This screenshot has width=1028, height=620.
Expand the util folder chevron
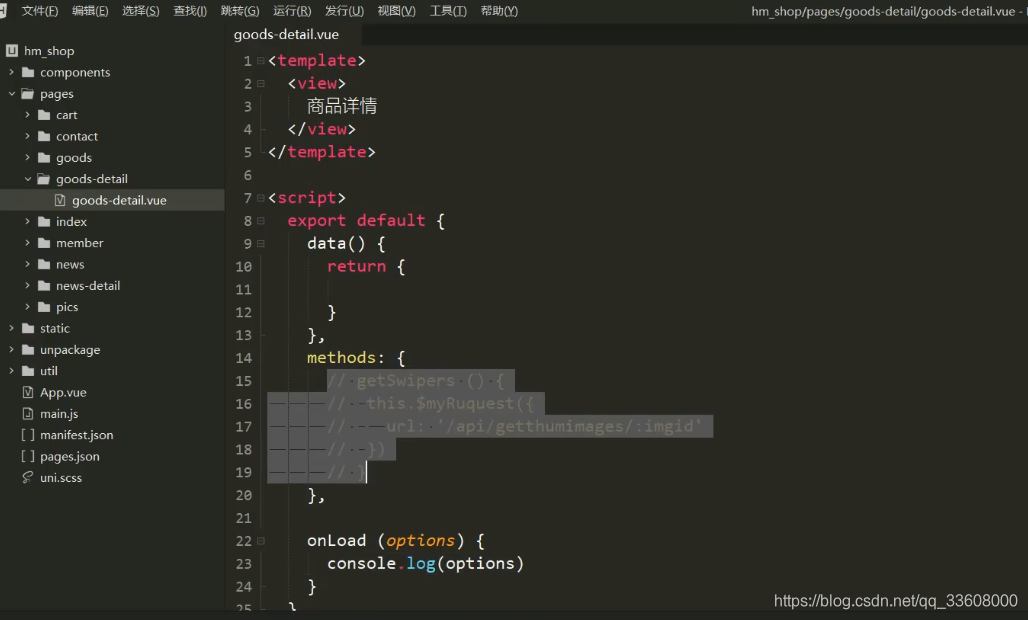(11, 371)
